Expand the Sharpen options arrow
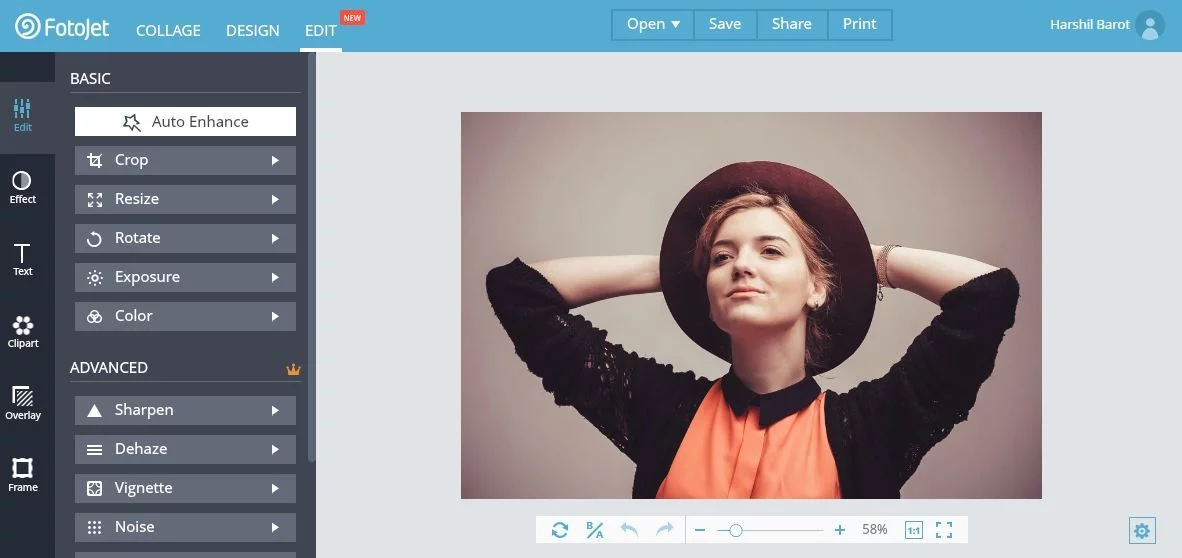The height and width of the screenshot is (558, 1182). pyautogui.click(x=275, y=411)
